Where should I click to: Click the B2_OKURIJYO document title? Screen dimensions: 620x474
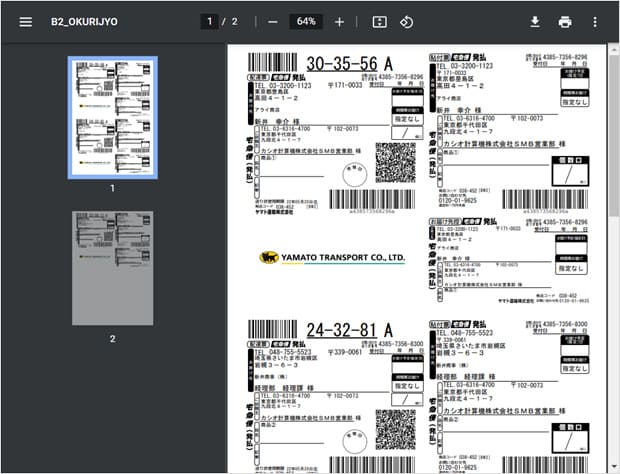coord(84,22)
